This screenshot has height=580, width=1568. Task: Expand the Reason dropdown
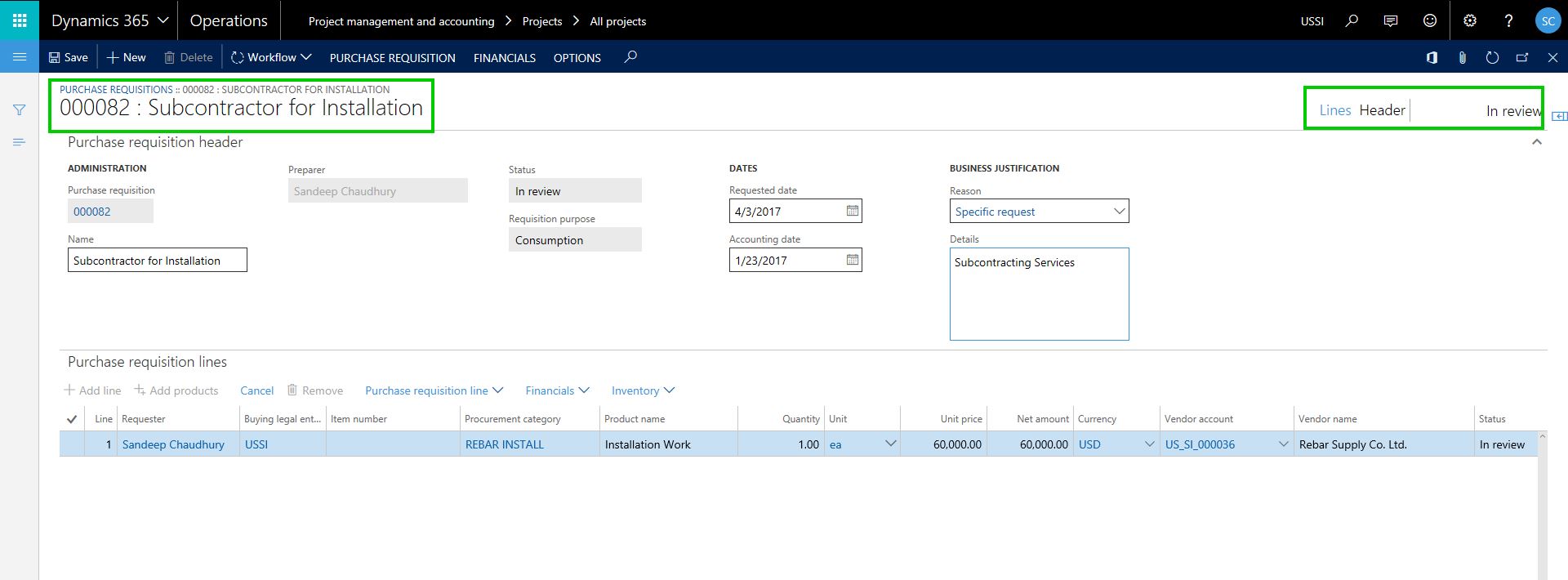coord(1119,212)
